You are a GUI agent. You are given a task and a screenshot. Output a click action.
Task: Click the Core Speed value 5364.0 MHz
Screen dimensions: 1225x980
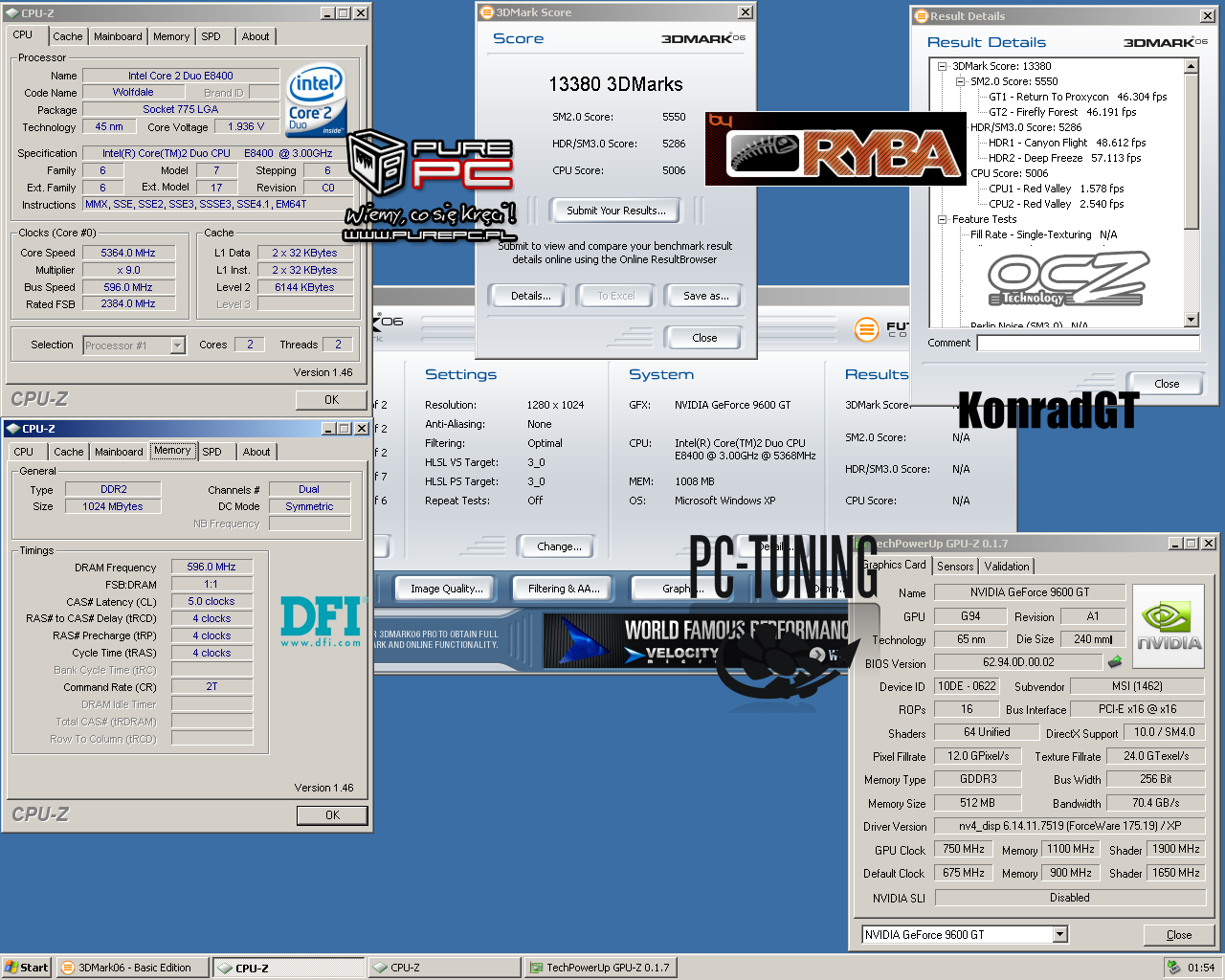(x=128, y=253)
